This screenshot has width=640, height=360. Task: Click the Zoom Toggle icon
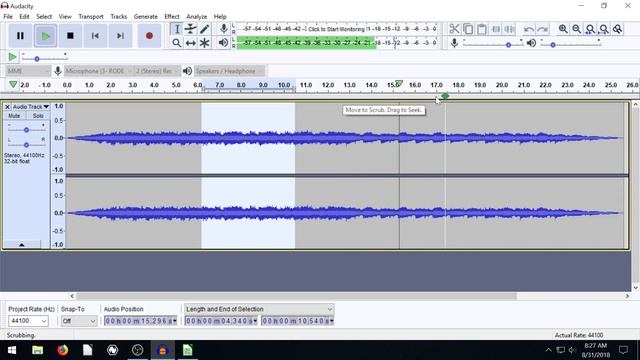(618, 29)
